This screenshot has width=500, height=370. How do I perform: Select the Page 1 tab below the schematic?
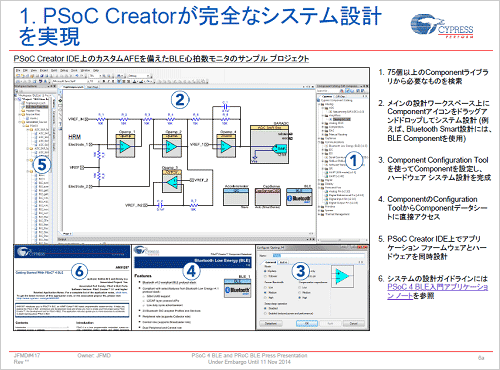click(67, 234)
